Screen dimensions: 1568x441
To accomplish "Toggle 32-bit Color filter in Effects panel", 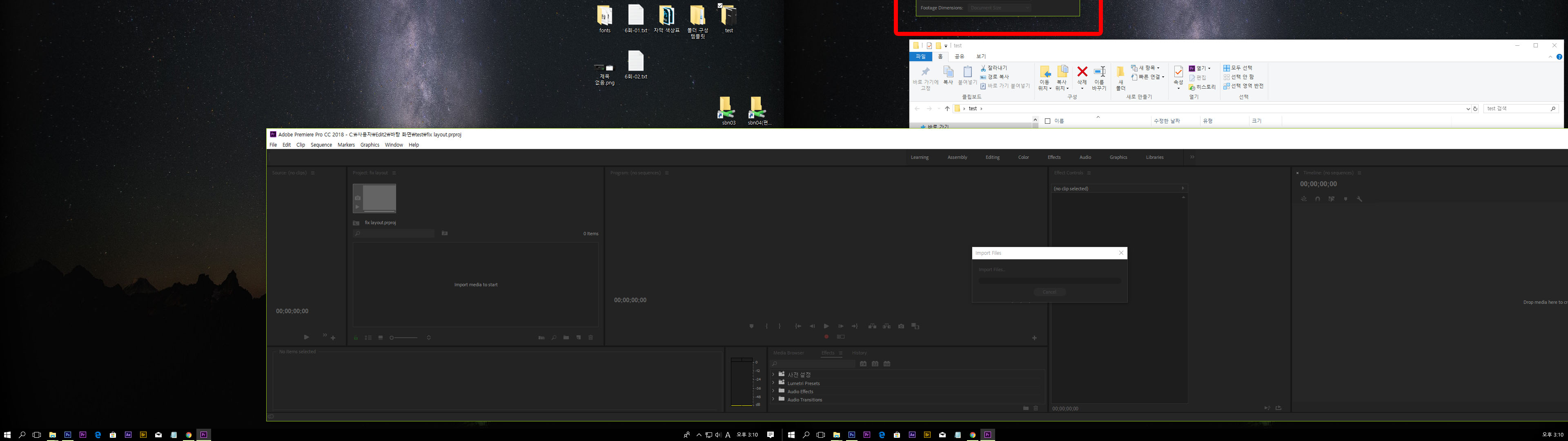I will coord(875,364).
